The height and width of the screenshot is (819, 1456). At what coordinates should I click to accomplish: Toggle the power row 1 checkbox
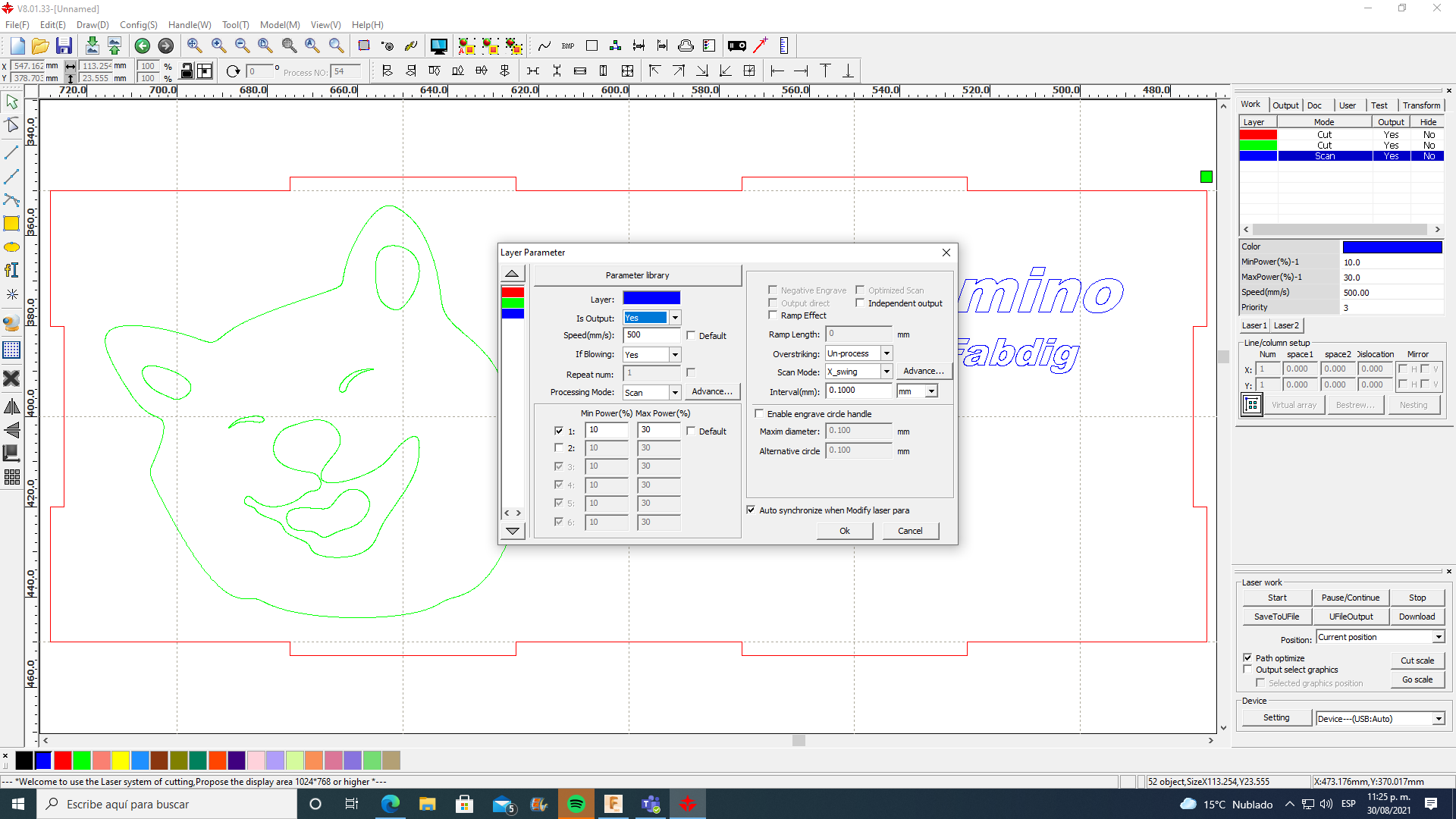tap(559, 431)
